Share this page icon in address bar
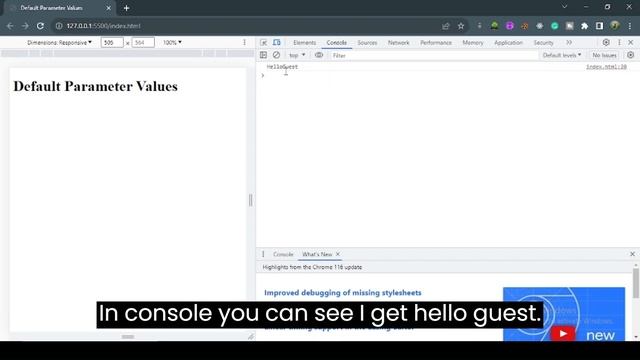Screen dimensions: 640x360 pyautogui.click(x=445, y=26)
